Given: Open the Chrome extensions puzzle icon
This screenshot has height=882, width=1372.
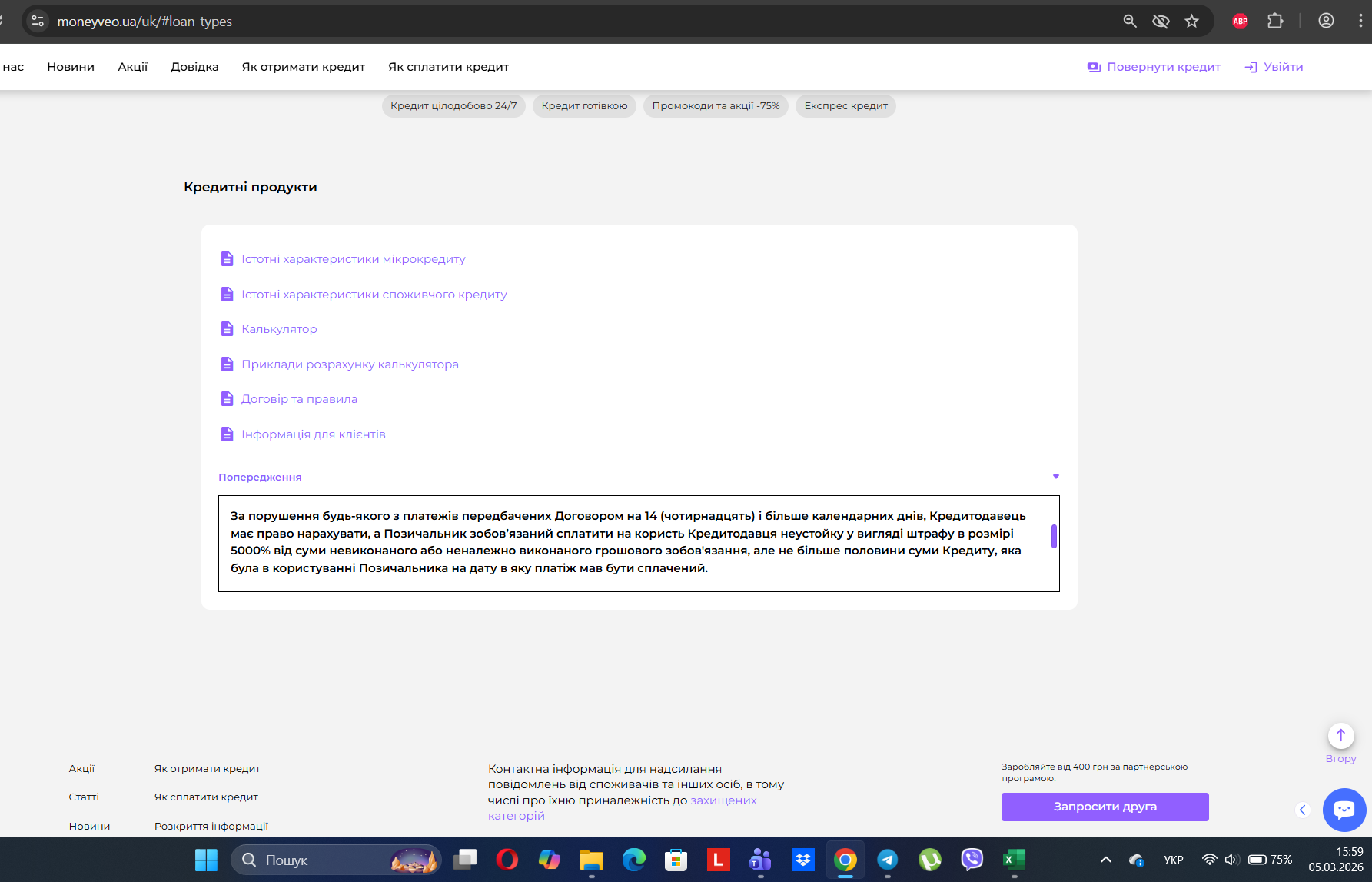Looking at the screenshot, I should tap(1275, 22).
